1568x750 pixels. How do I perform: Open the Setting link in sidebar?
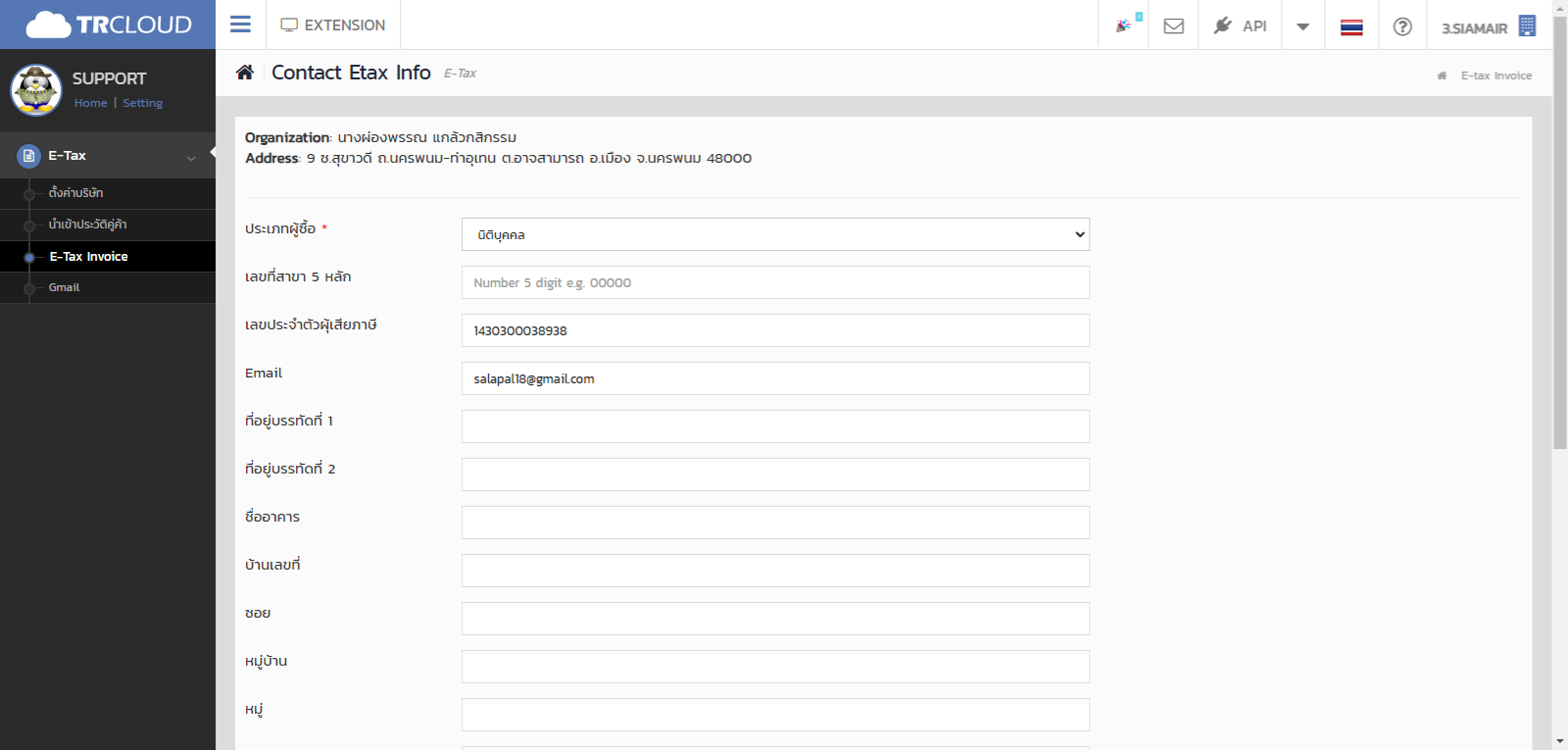click(x=142, y=103)
